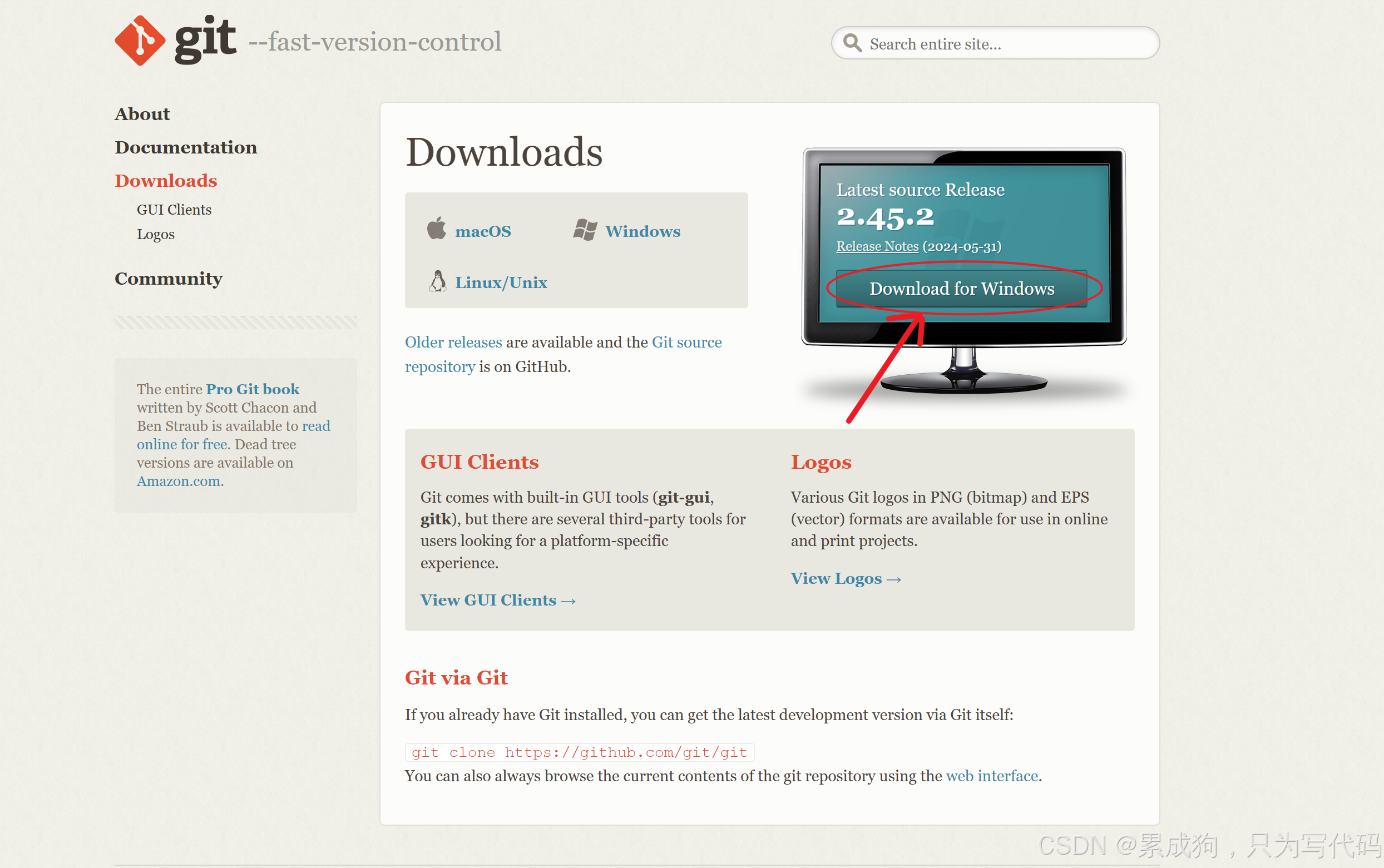Click the View GUI Clients link
This screenshot has height=868, width=1384.
click(x=498, y=600)
